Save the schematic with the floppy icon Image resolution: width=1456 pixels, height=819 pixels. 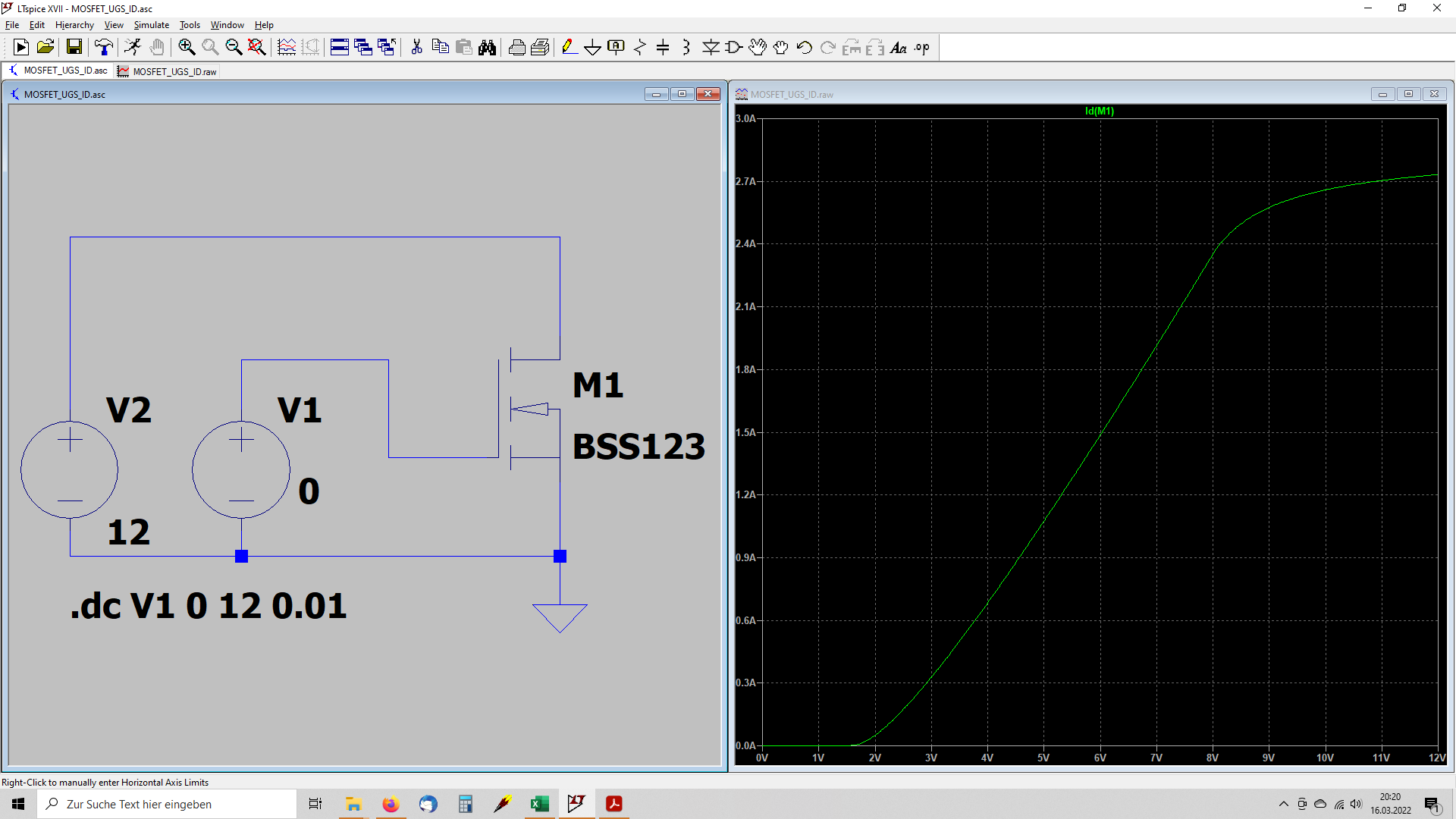(74, 47)
